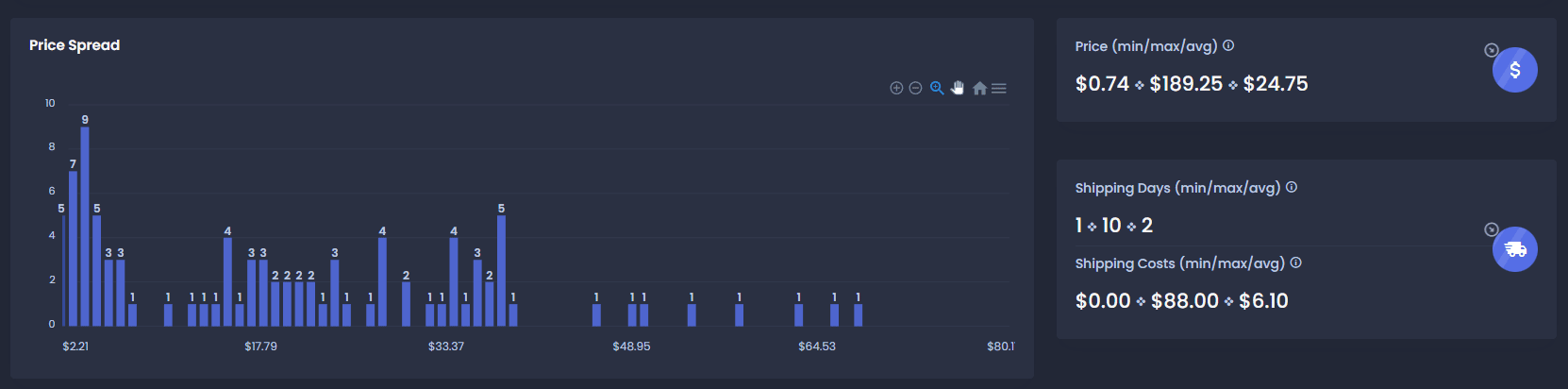Click the Price (min/max/avg) heading
The width and height of the screenshot is (1568, 389).
point(1146,46)
